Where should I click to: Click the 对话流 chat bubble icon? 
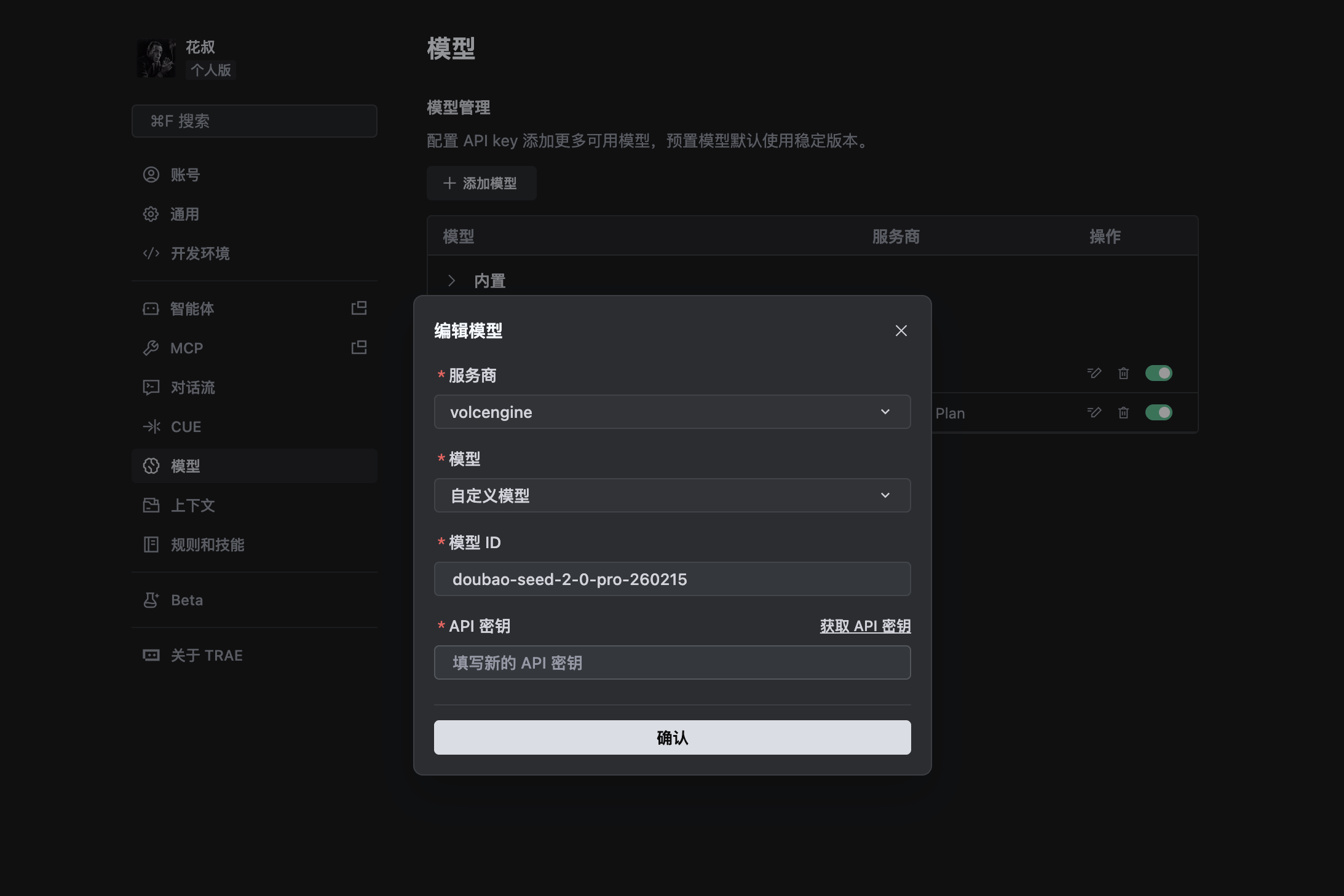[x=151, y=387]
